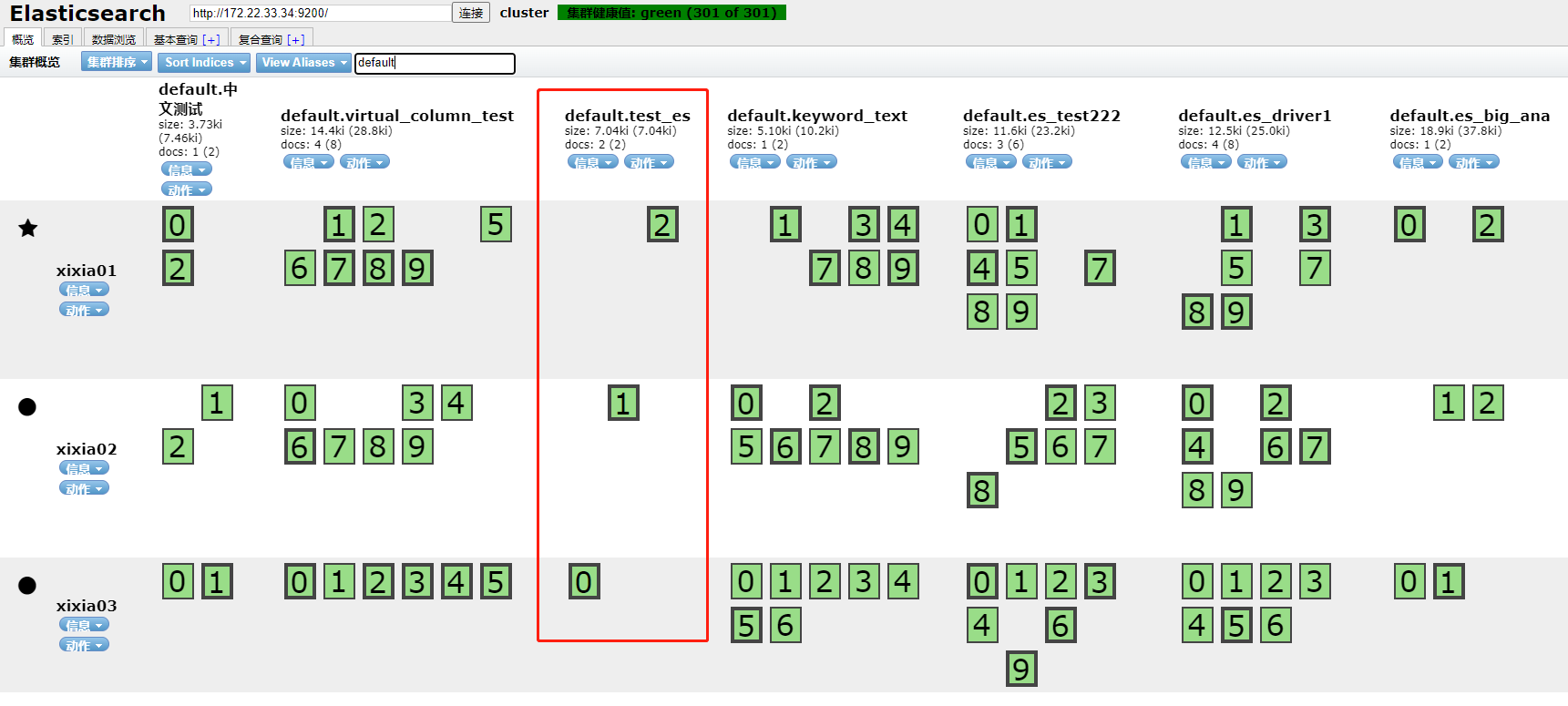Click the index filter field containing "default"

pyautogui.click(x=435, y=63)
